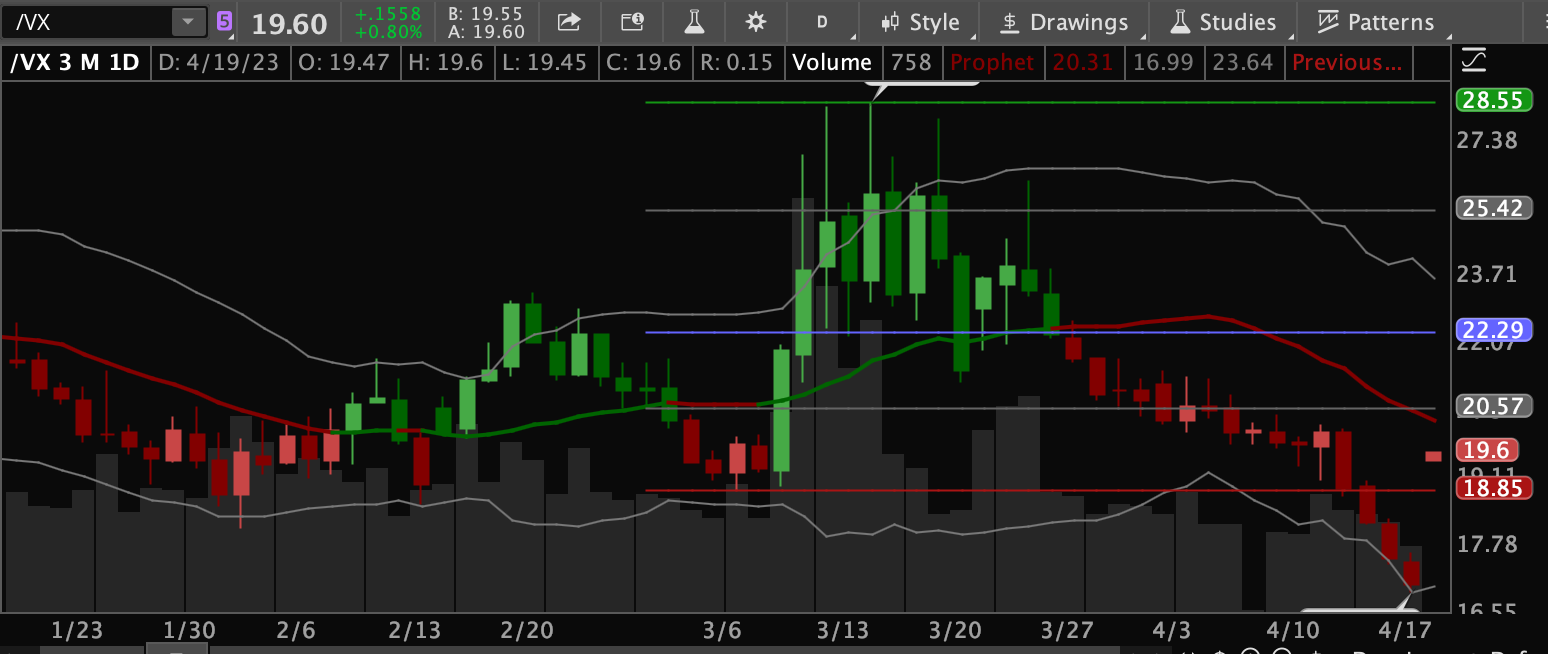Open chart settings gear icon
1548x654 pixels.
tap(757, 21)
